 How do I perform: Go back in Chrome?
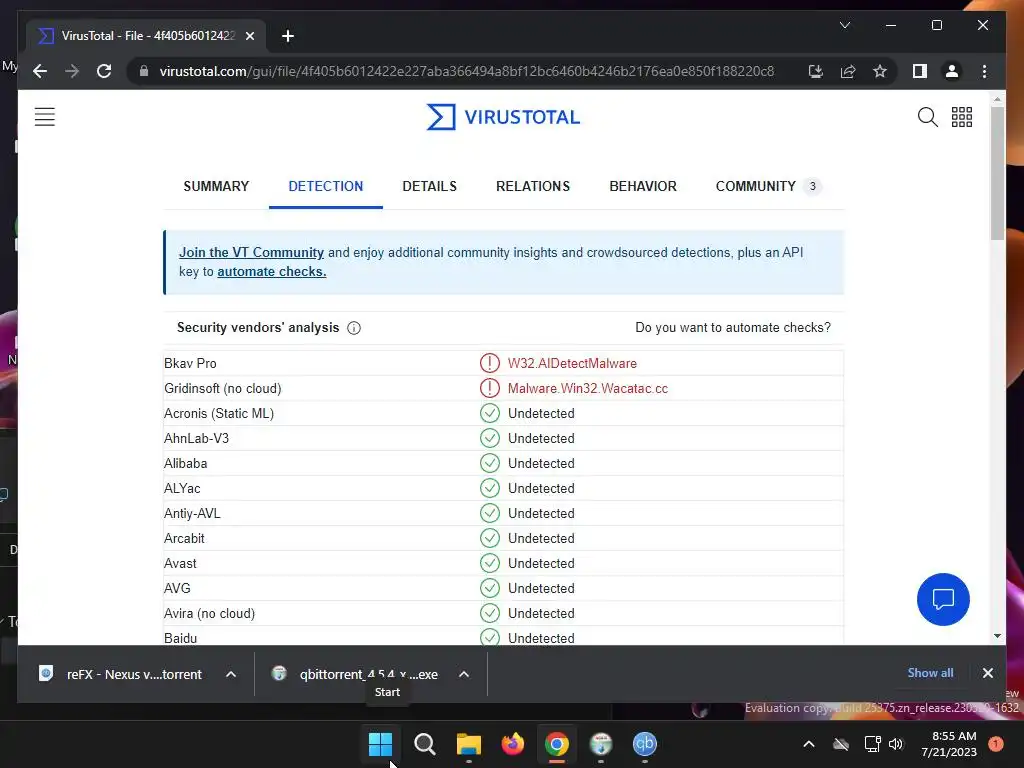pos(40,71)
